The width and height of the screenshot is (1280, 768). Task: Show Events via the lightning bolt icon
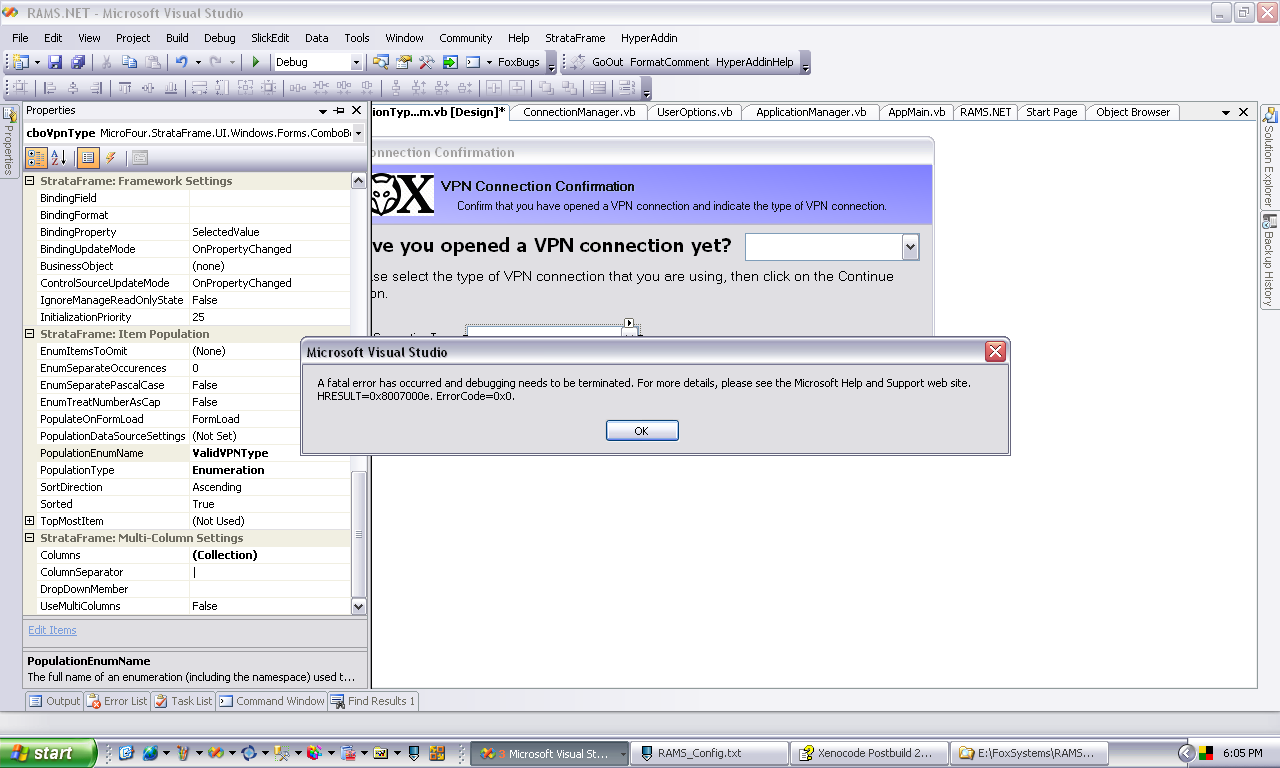pyautogui.click(x=110, y=157)
